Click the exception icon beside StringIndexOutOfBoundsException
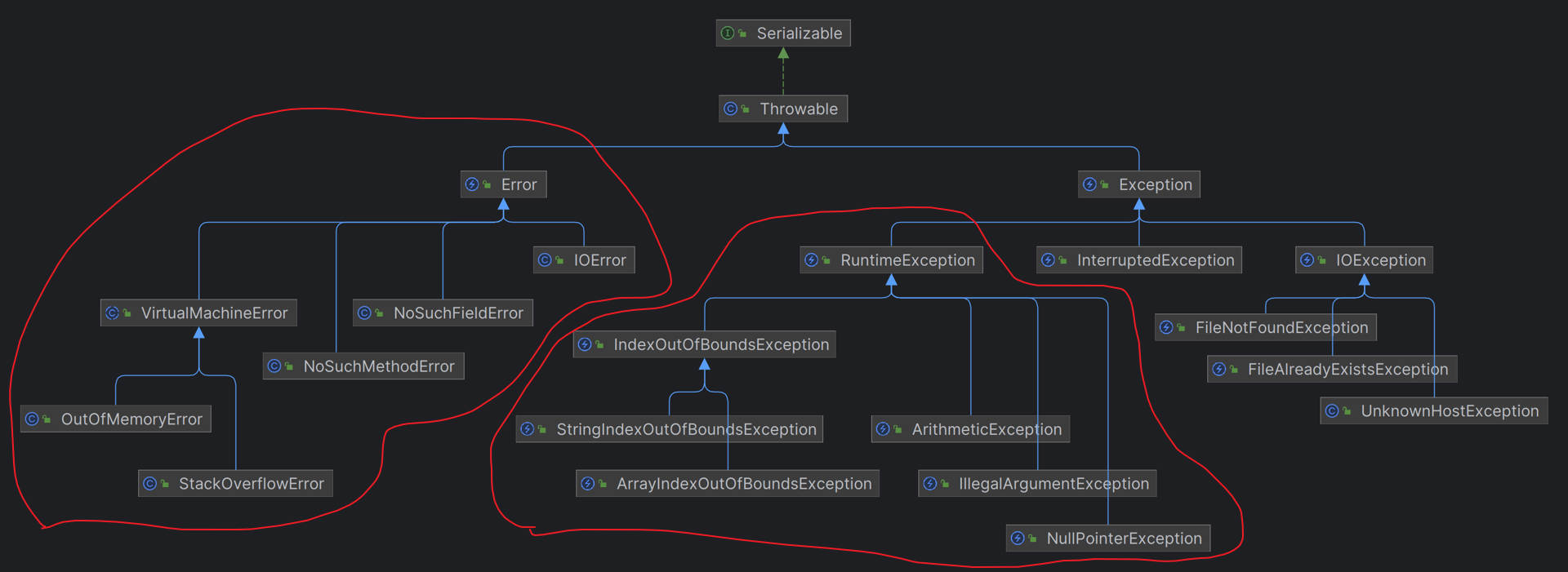Image resolution: width=1568 pixels, height=572 pixels. (x=528, y=429)
